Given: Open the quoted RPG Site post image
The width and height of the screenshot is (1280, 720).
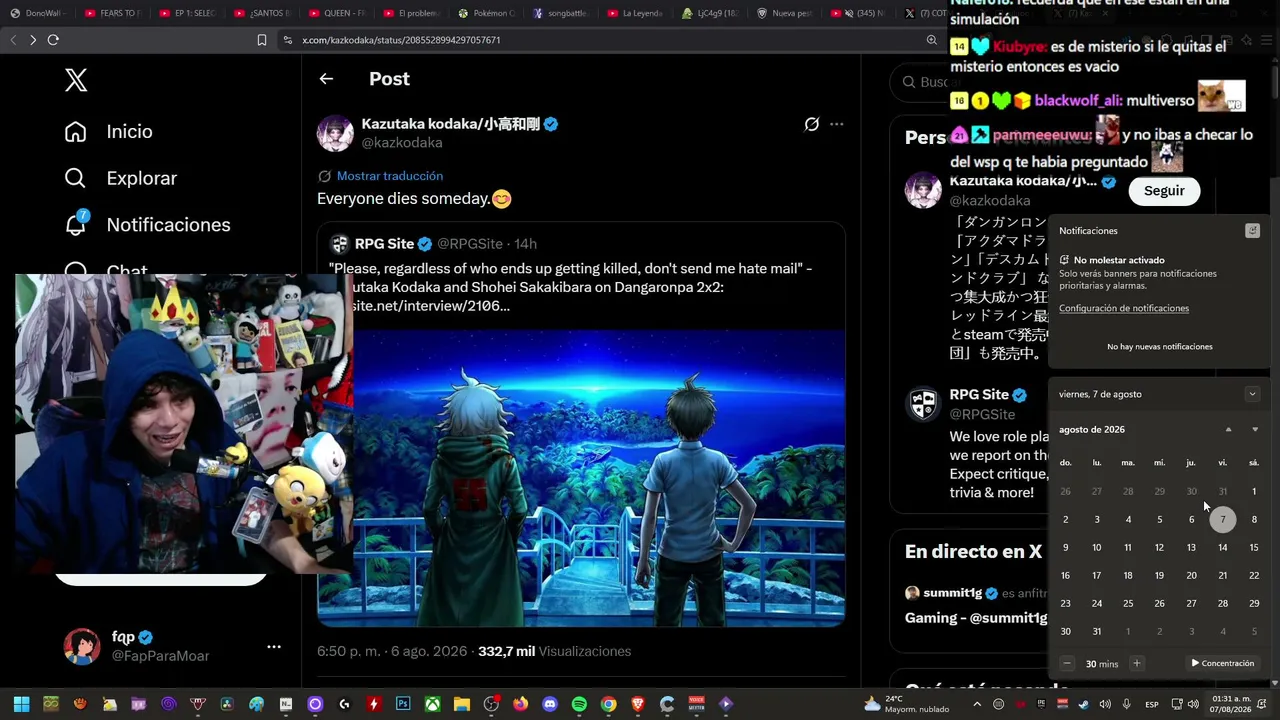Looking at the screenshot, I should tap(581, 477).
